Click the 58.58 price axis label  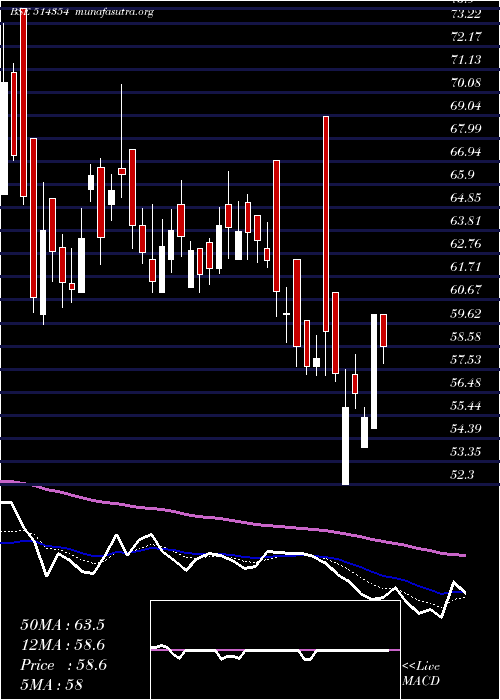coord(467,337)
